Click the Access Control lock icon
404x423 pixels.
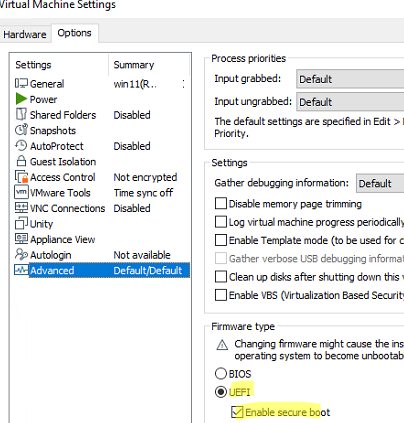21,177
